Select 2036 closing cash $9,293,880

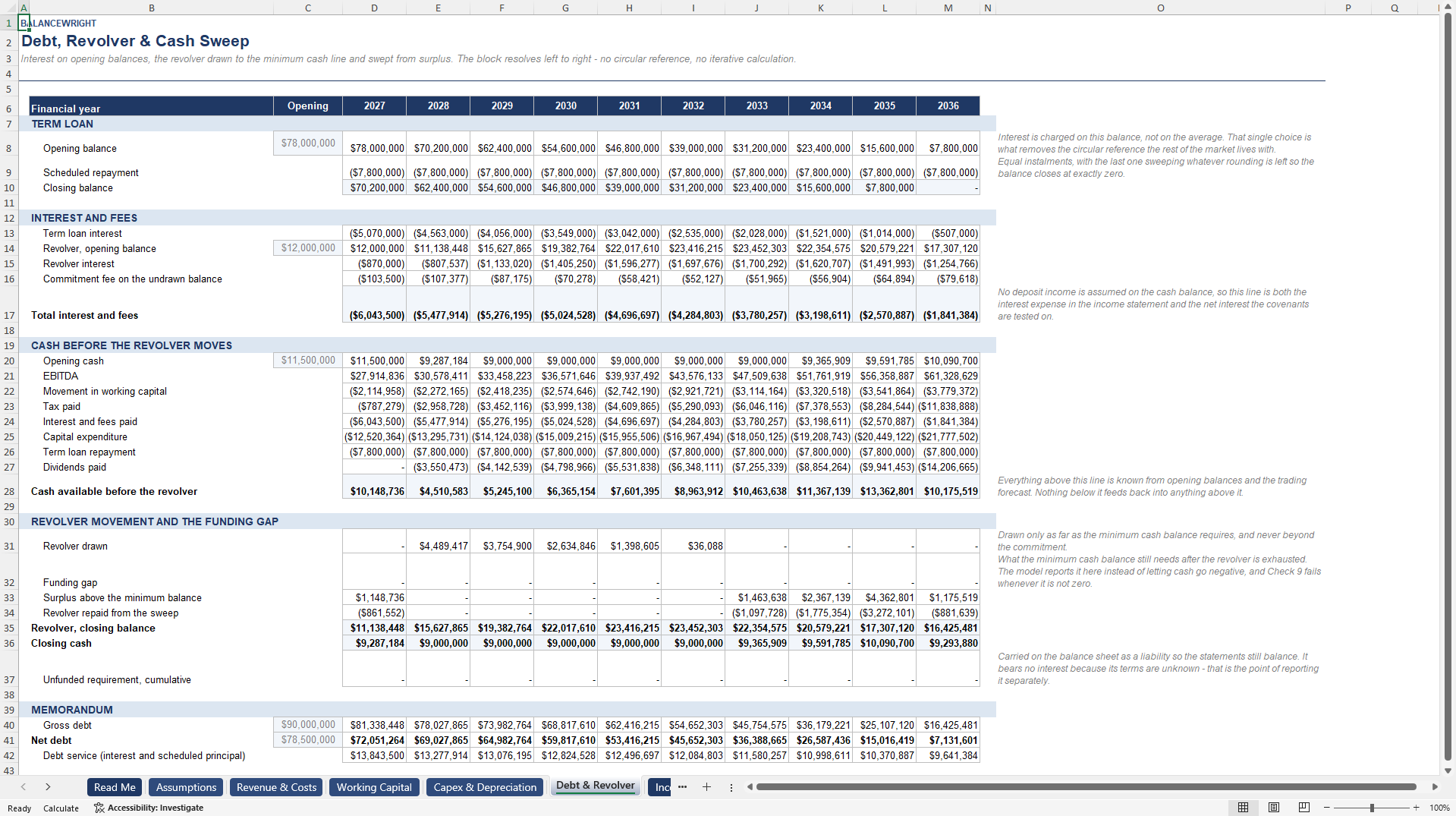coord(948,643)
